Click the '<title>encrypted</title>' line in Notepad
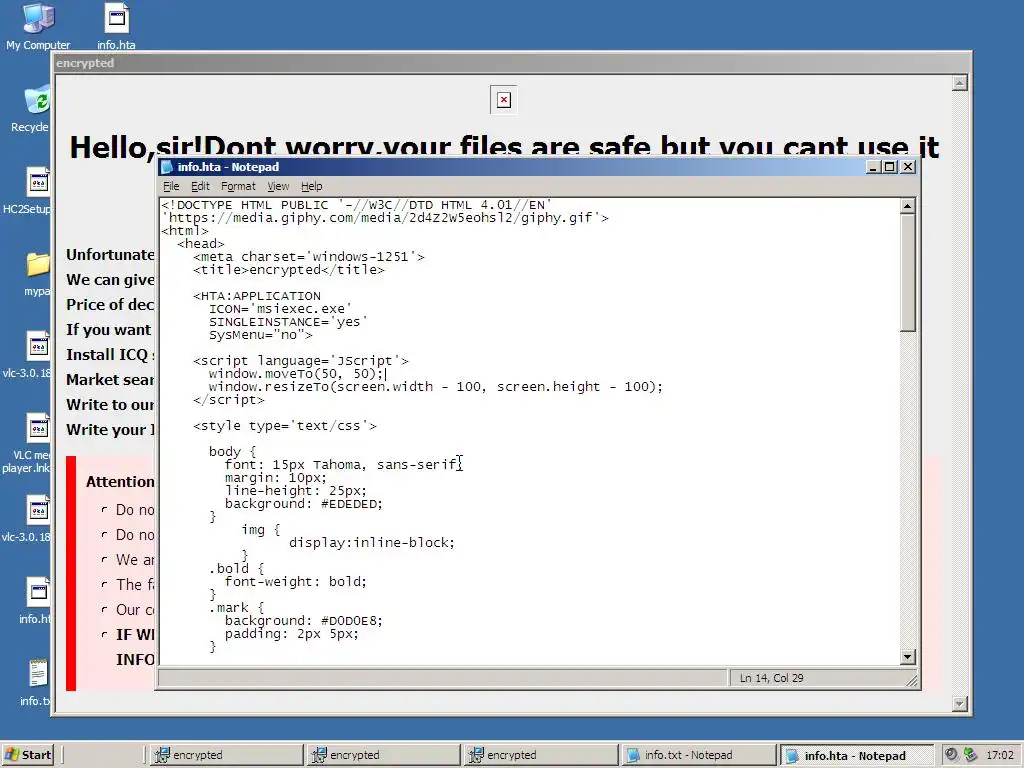This screenshot has height=768, width=1024. pos(289,270)
